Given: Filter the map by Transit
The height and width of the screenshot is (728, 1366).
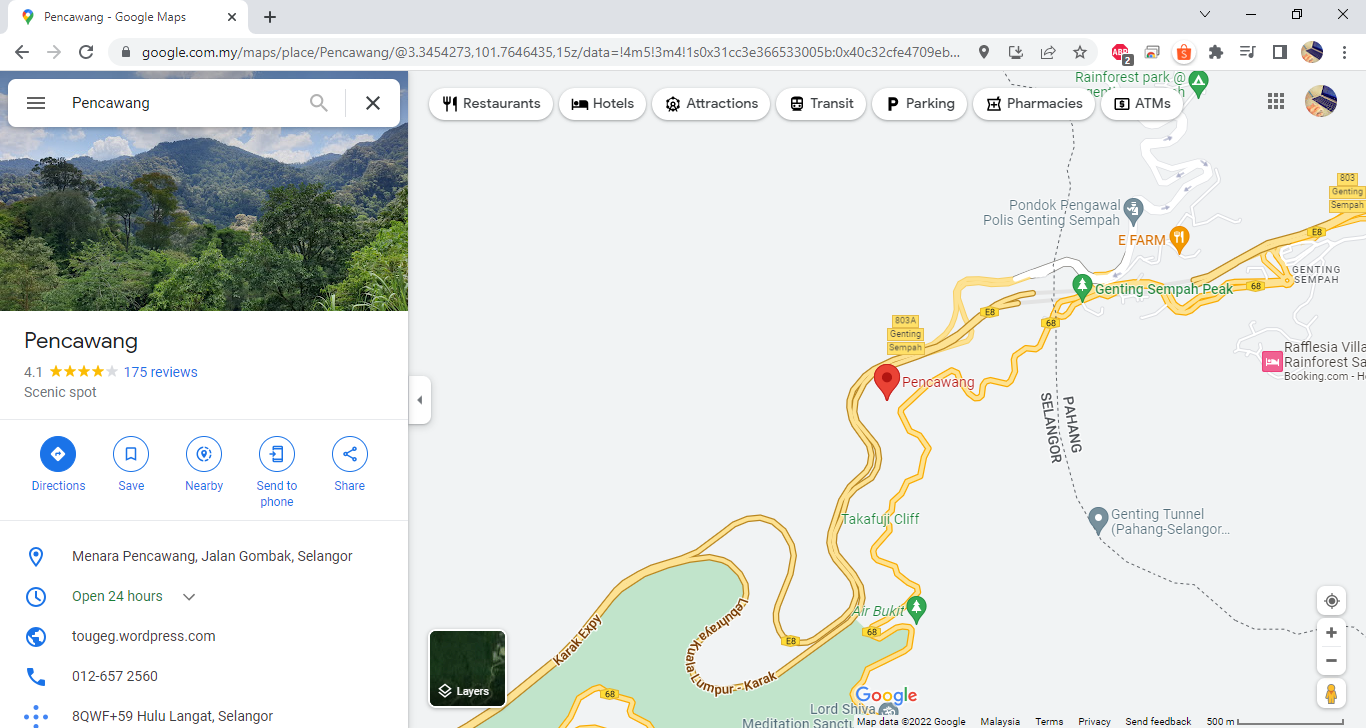Looking at the screenshot, I should pos(821,104).
